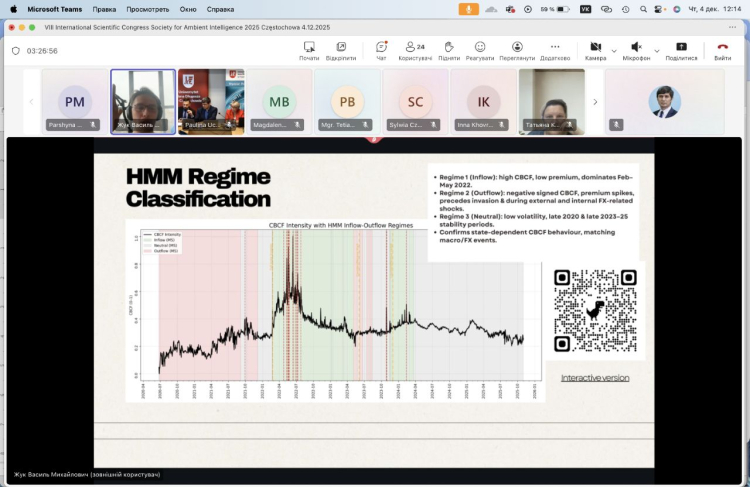Expand the microphone options dropdown arrow
Viewport: 750px width, 487px height.
(x=657, y=50)
